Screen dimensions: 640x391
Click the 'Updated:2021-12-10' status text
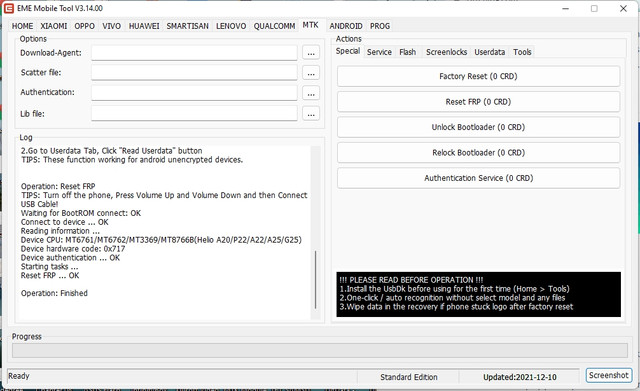tap(520, 377)
